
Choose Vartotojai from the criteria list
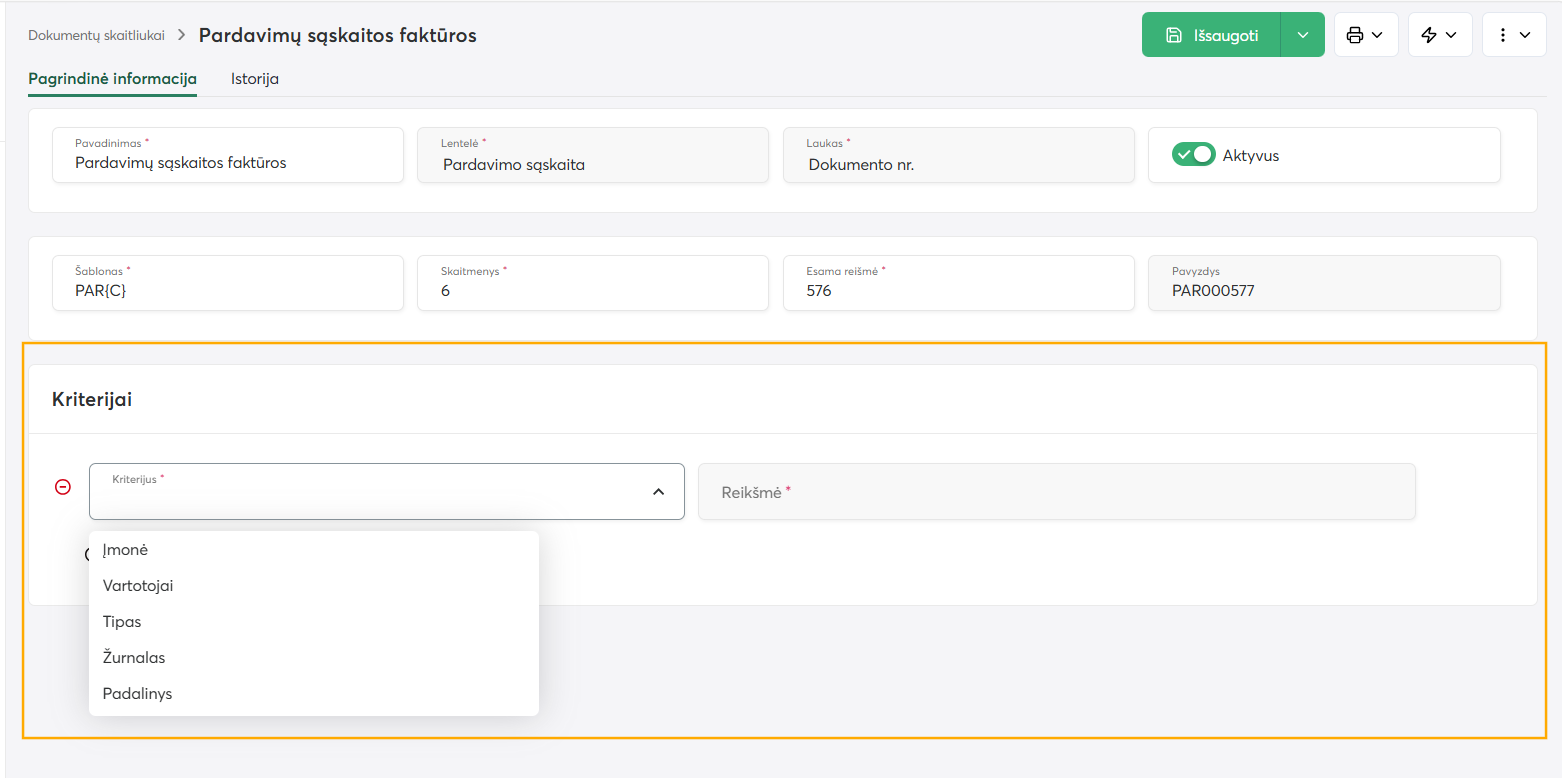tap(314, 586)
